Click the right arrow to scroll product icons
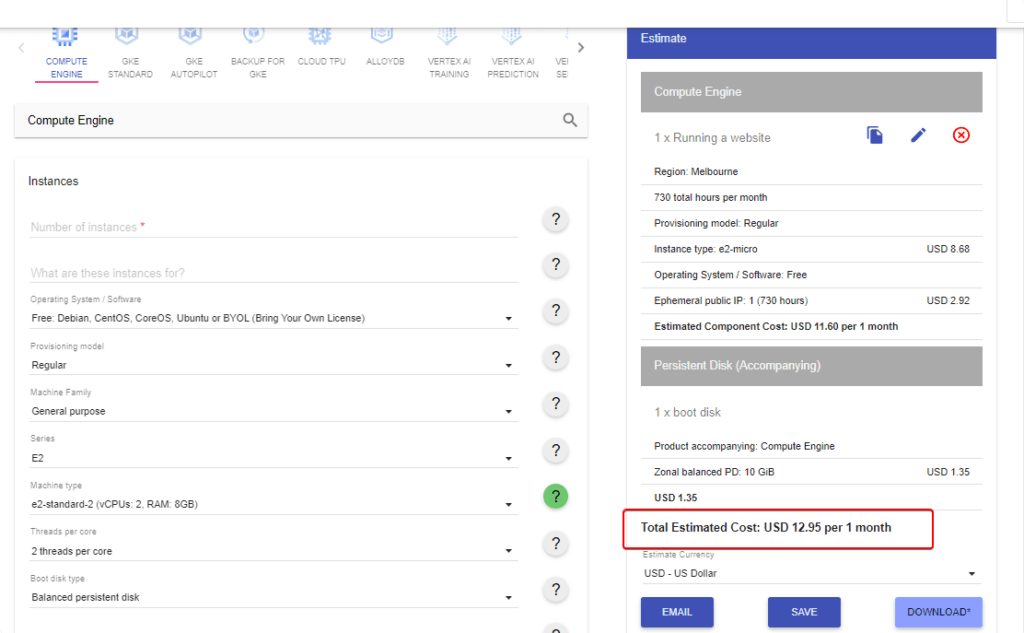Viewport: 1024px width, 633px height. (580, 46)
